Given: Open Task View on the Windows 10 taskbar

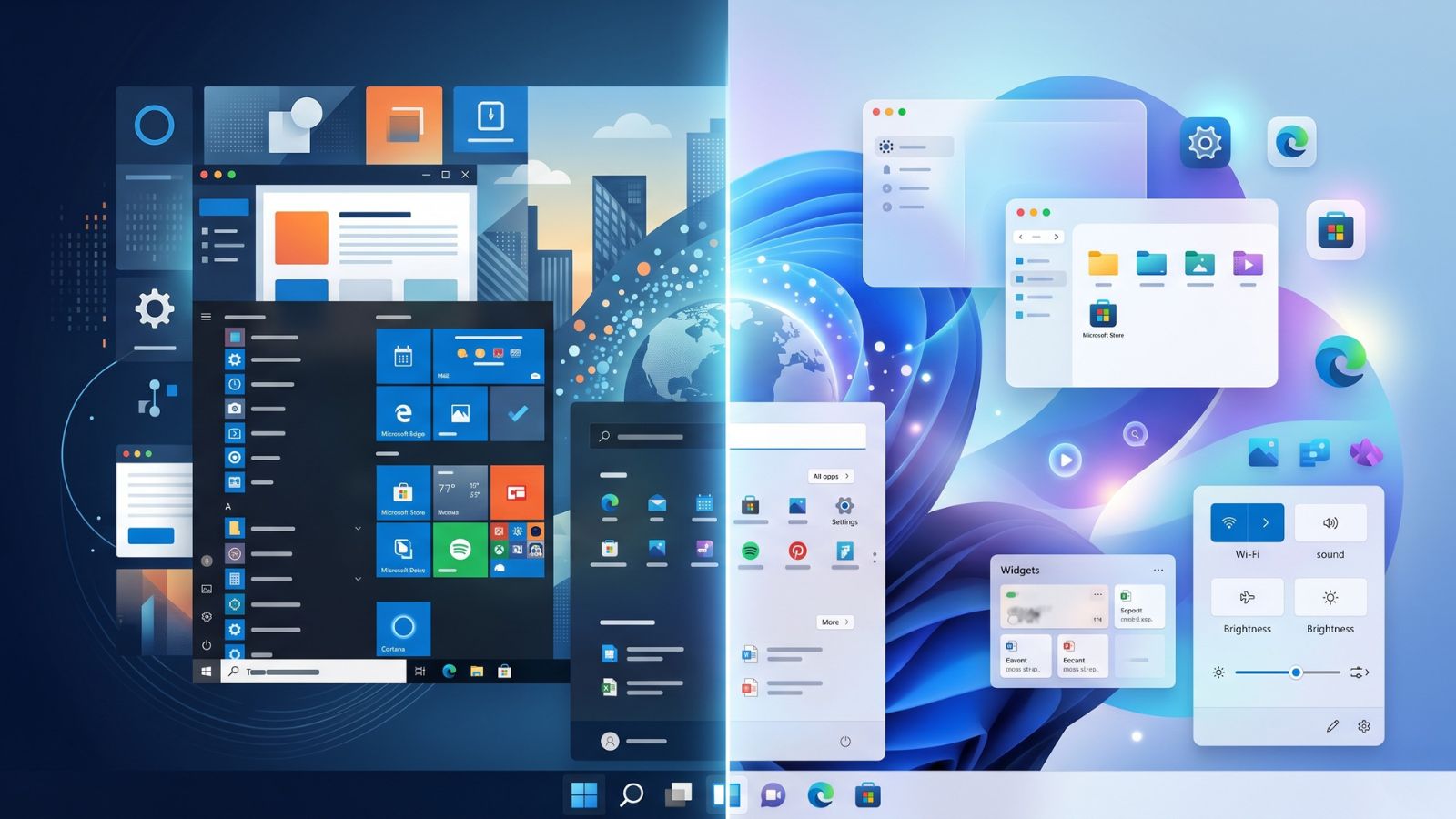Looking at the screenshot, I should point(420,672).
